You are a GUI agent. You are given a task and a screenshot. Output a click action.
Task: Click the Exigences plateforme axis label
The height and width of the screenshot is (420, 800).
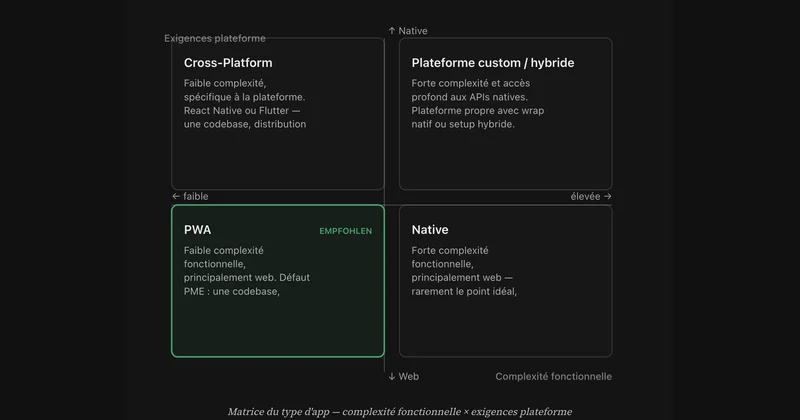tap(215, 38)
